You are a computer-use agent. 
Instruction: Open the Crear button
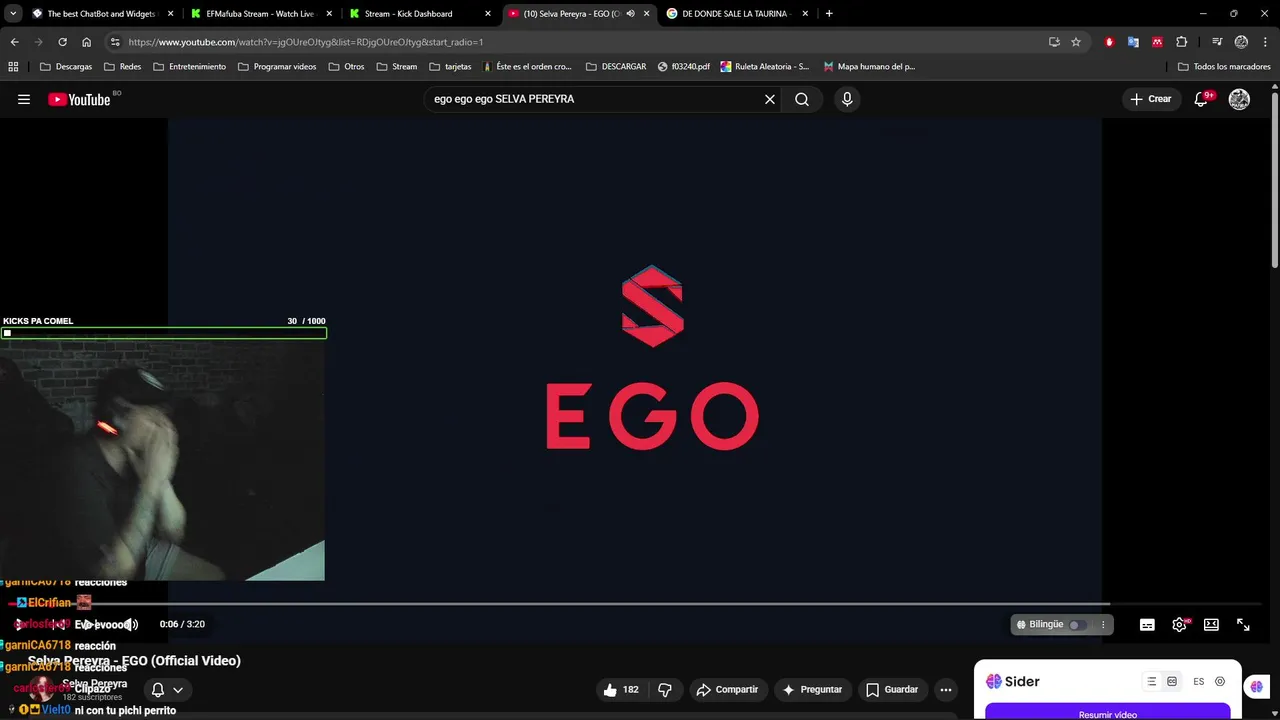(x=1151, y=99)
